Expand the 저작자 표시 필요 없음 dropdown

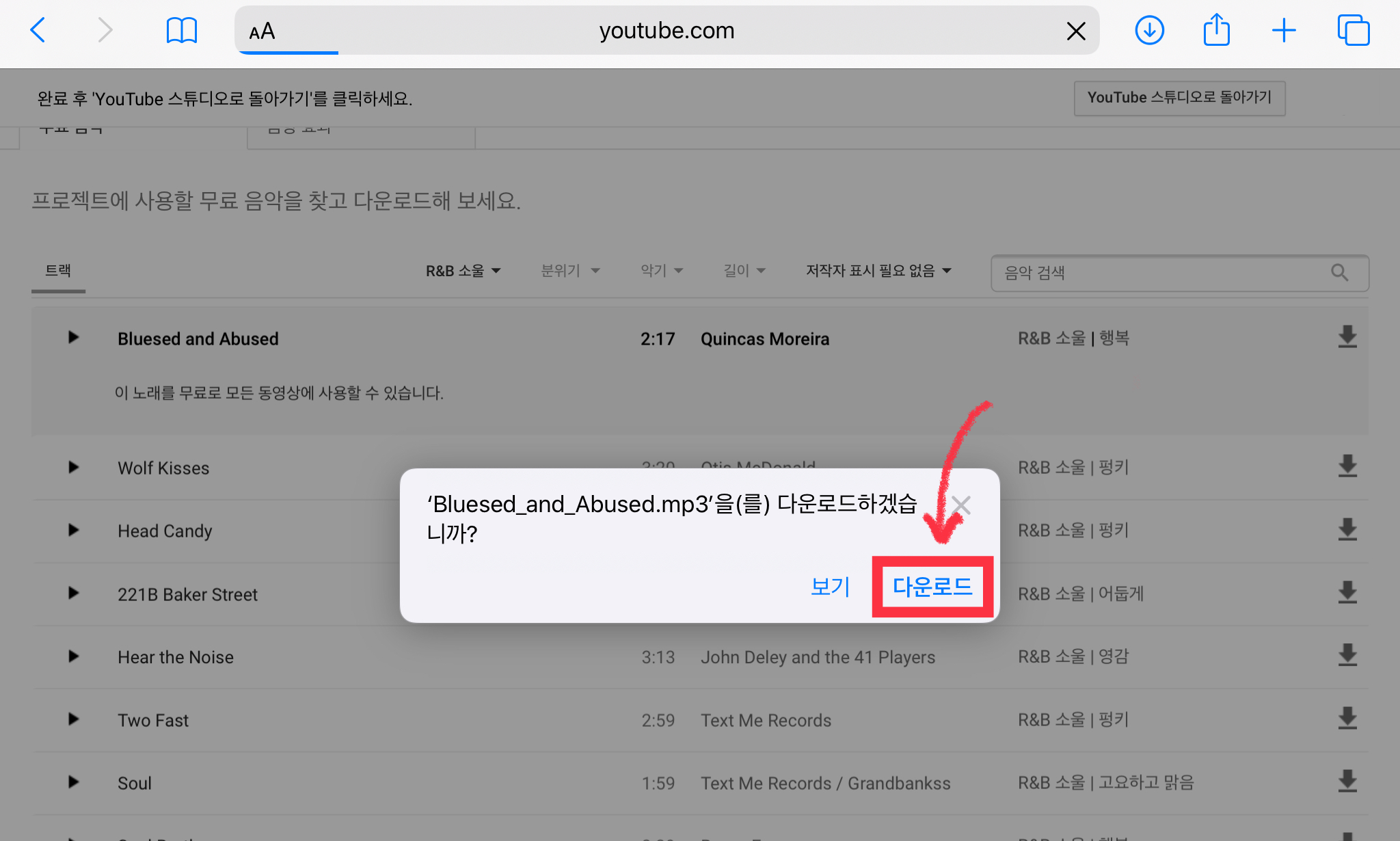(x=878, y=271)
